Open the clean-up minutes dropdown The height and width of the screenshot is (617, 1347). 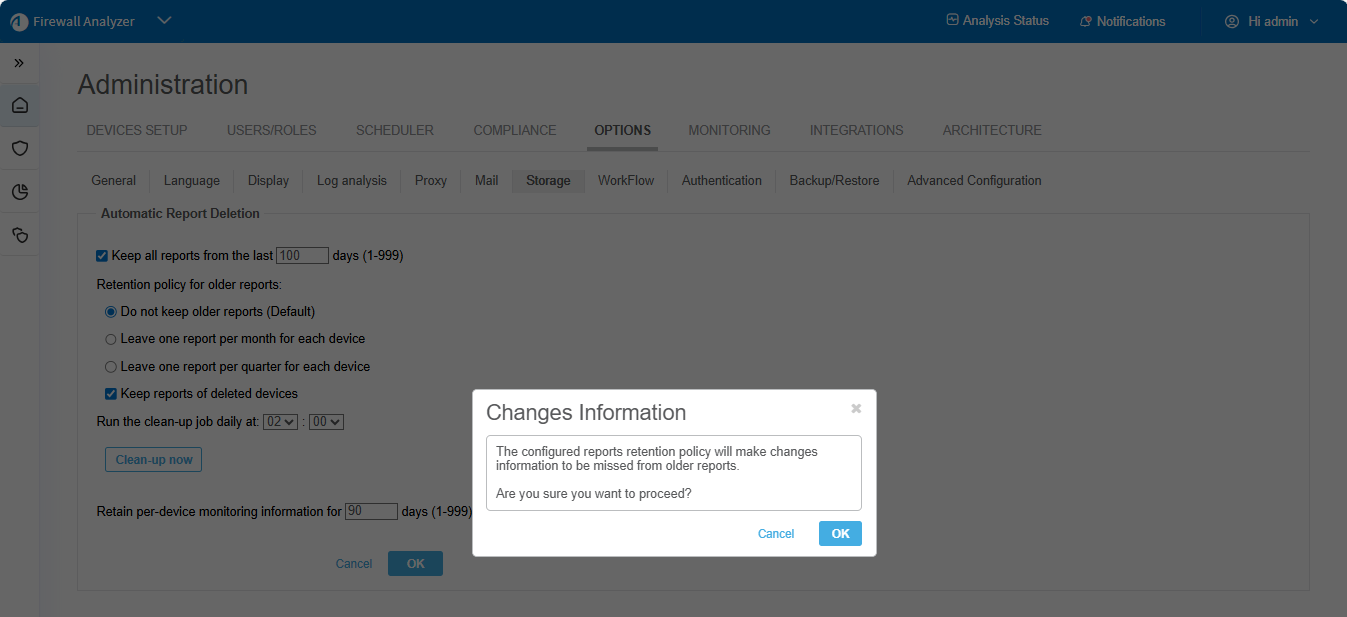[x=326, y=422]
